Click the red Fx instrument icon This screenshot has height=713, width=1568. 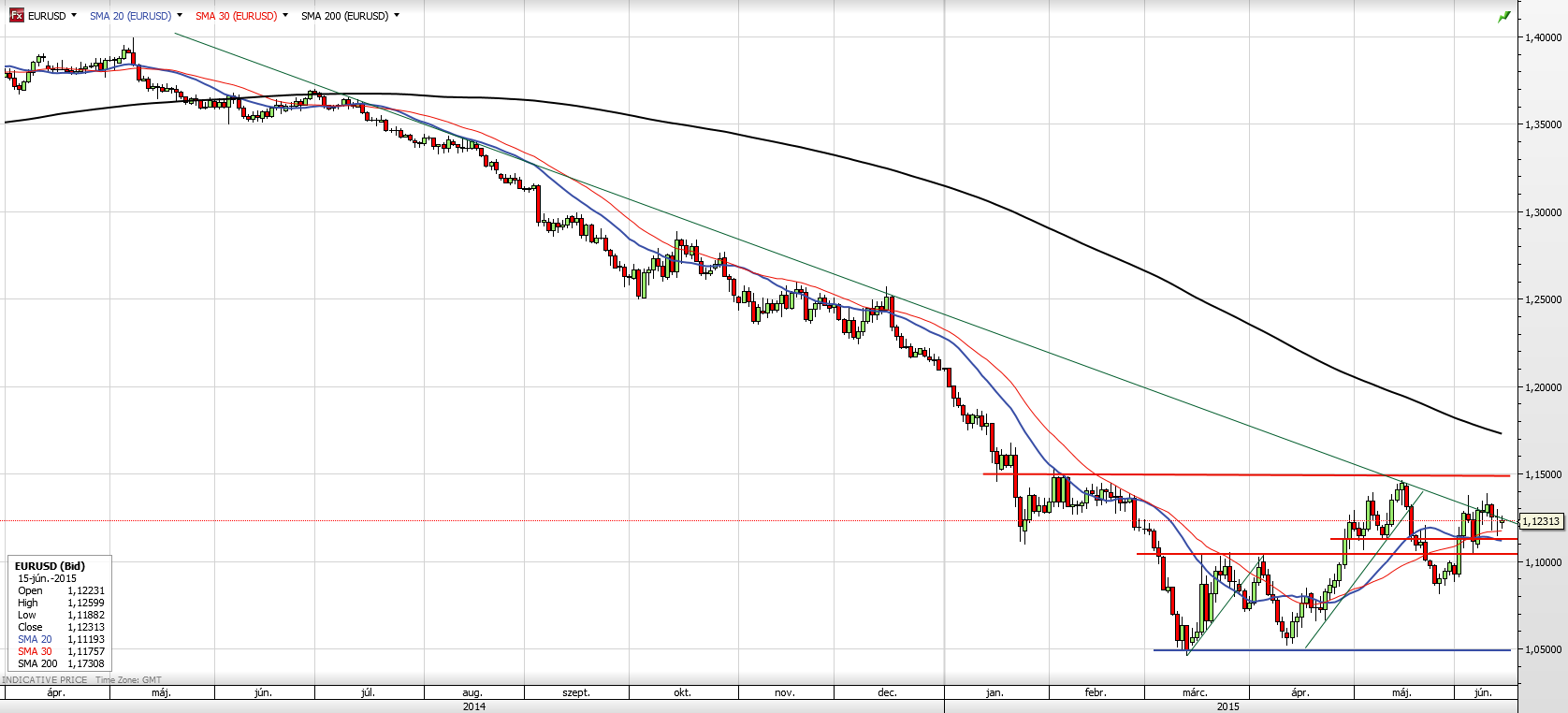pyautogui.click(x=17, y=16)
